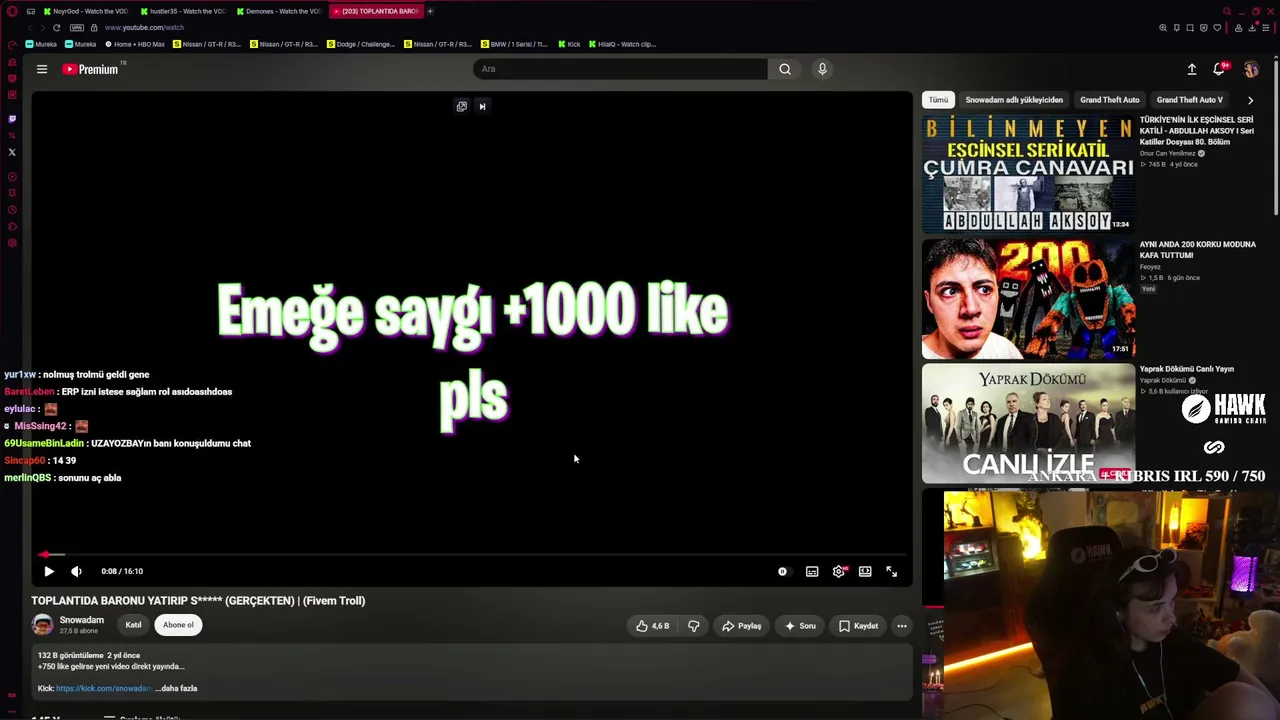This screenshot has height=720, width=1280.
Task: Open Snowadam channel avatar
Action: pos(42,625)
